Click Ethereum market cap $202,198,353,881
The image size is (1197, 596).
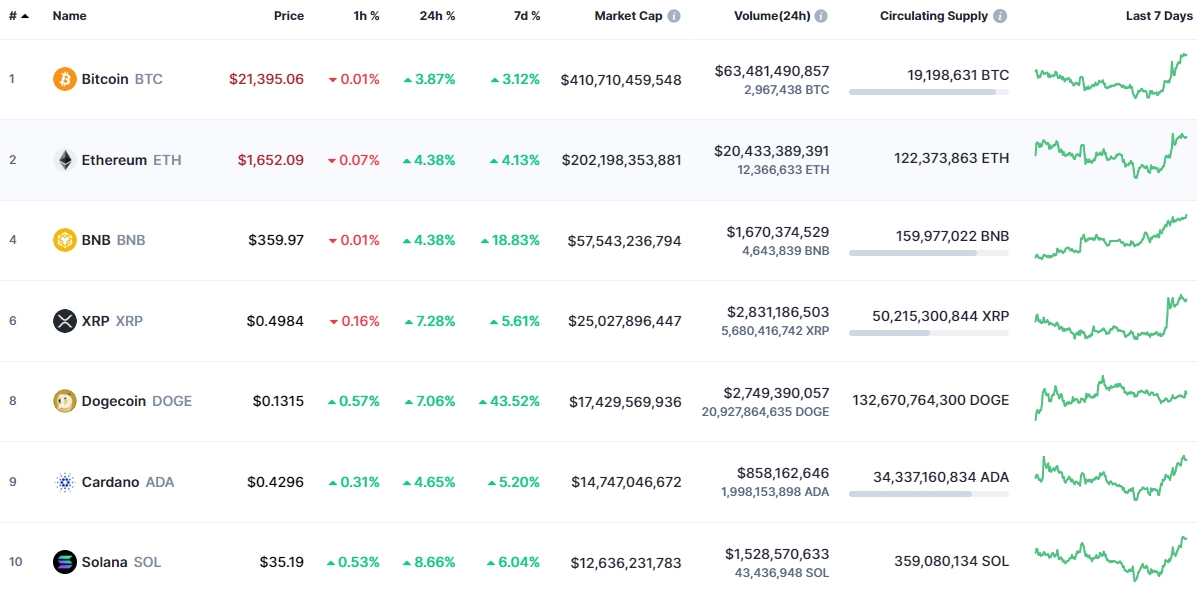click(x=622, y=160)
